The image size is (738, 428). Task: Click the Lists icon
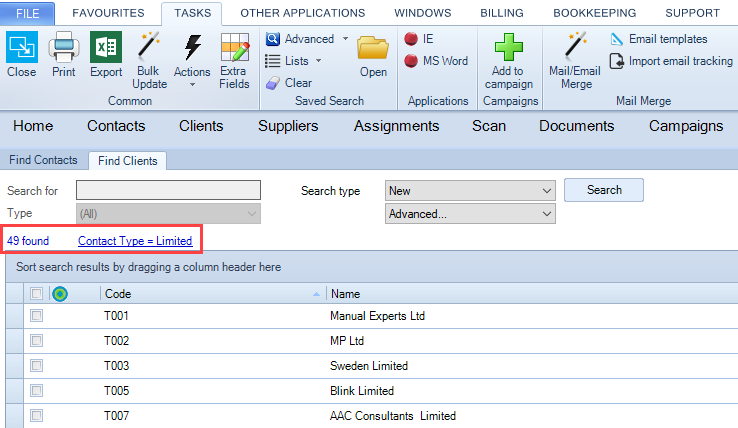pyautogui.click(x=273, y=61)
